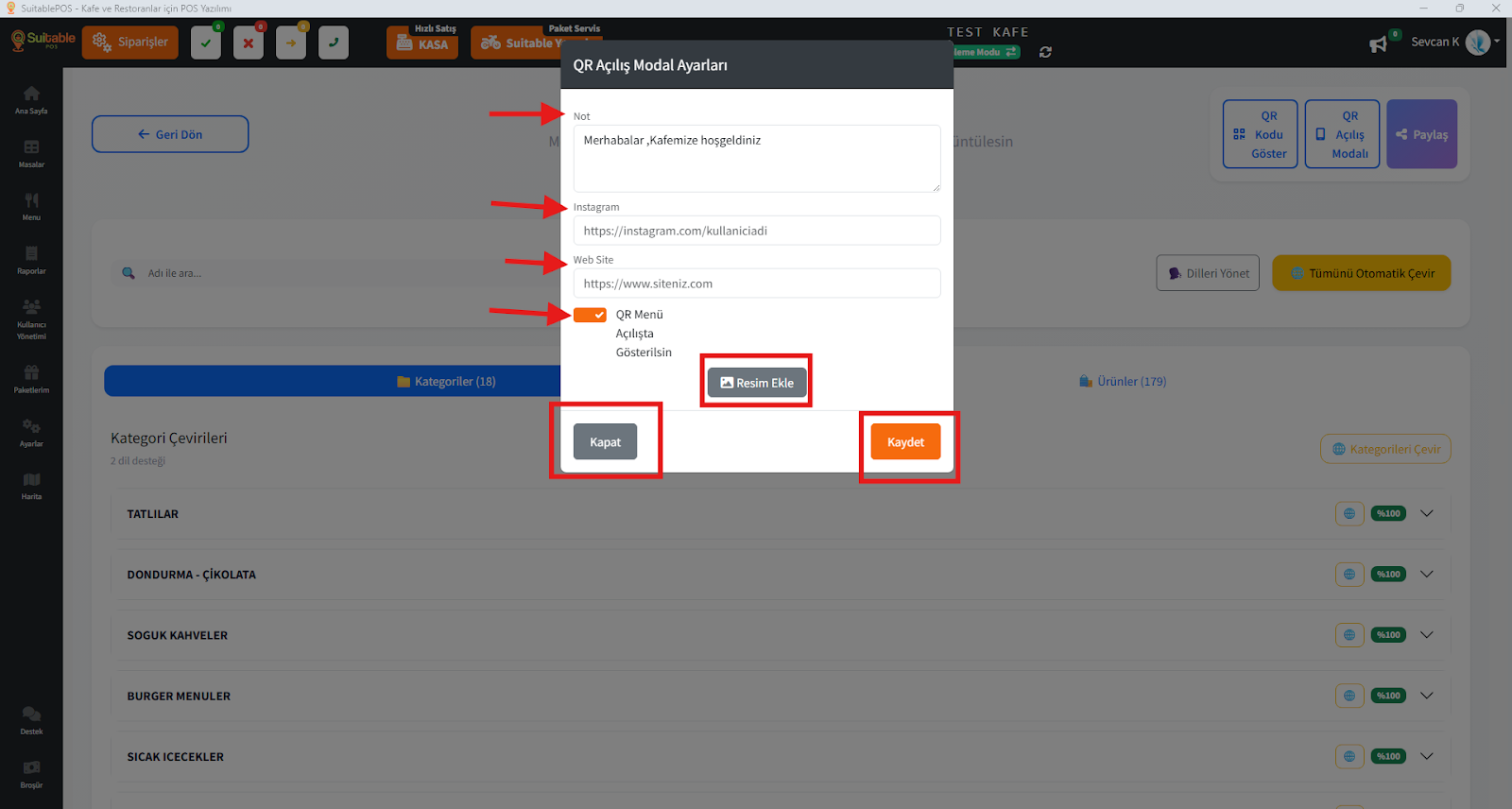Toggle QR Menü Açılışta Gösterilsin switch
The image size is (1512, 809).
tap(590, 315)
